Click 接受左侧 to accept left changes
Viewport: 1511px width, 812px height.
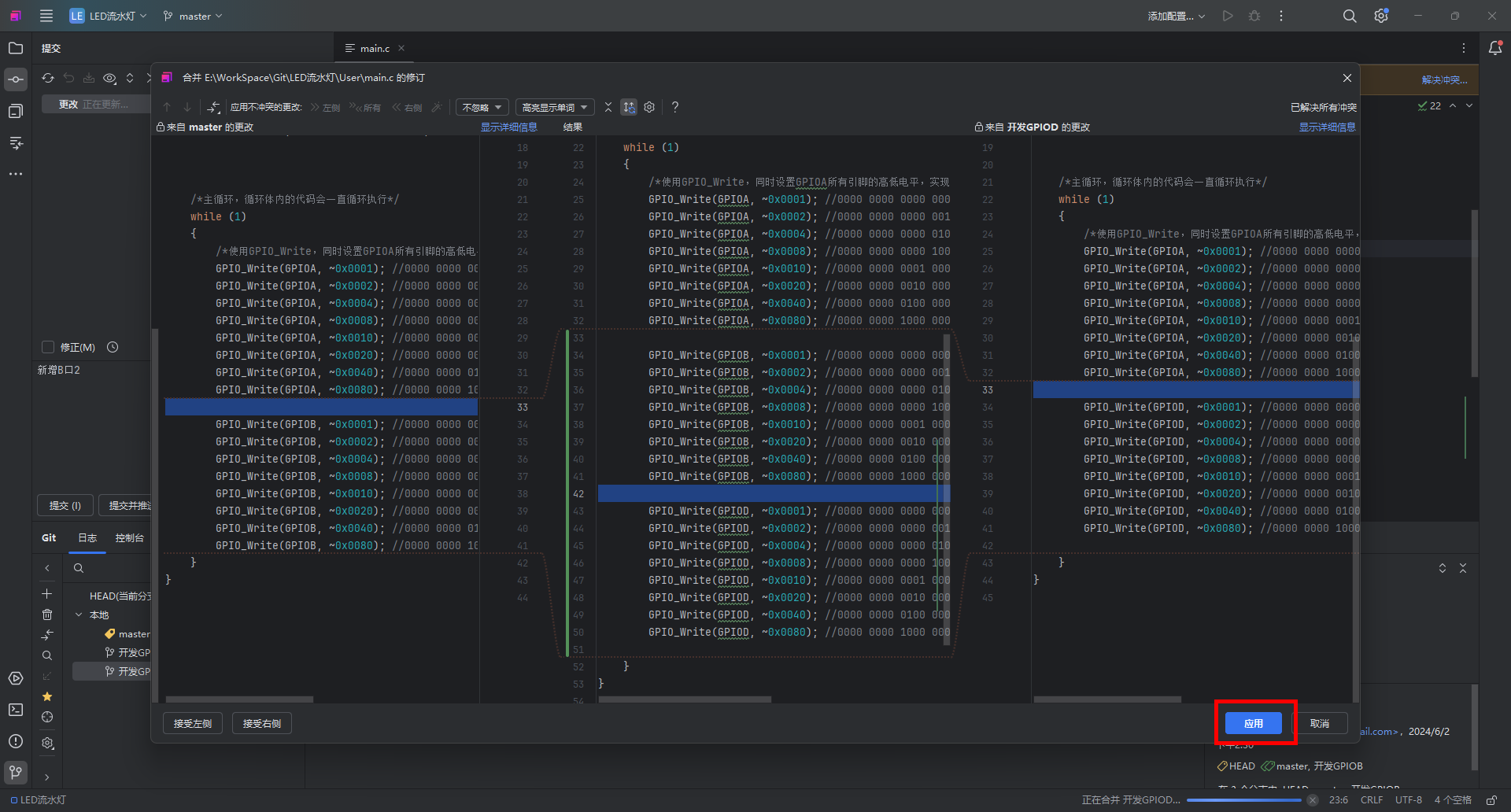(193, 723)
